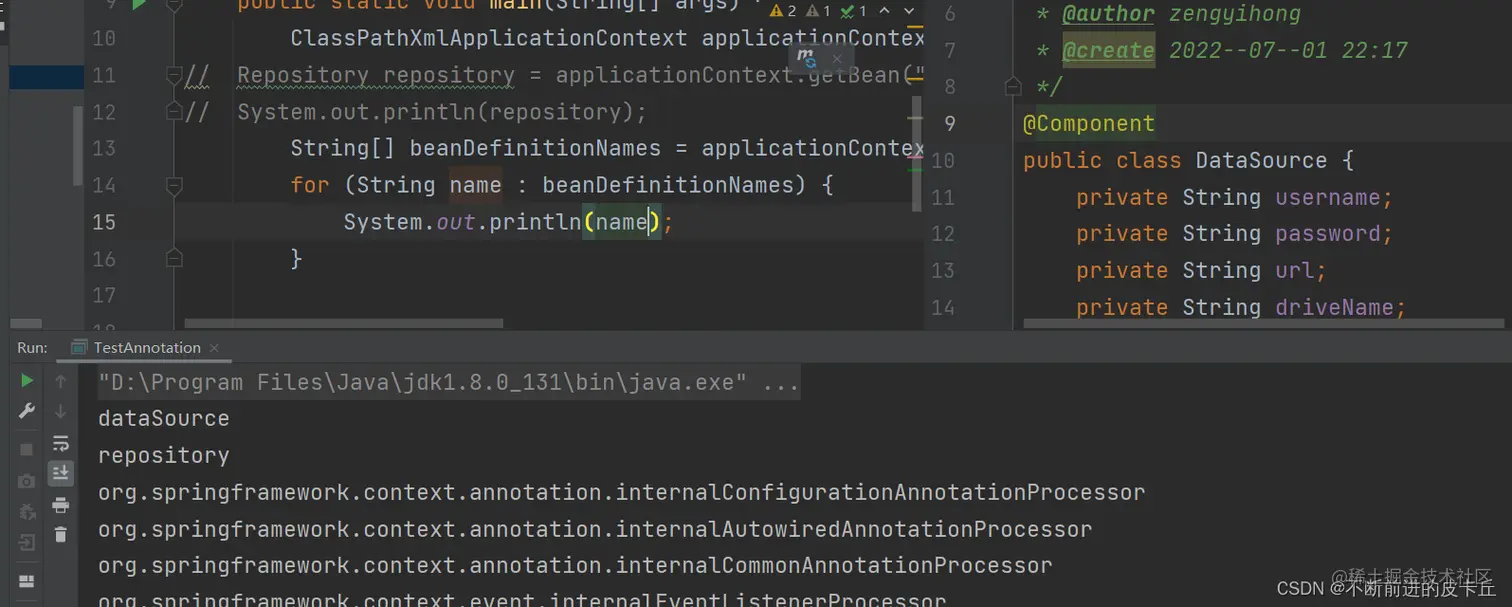
Task: Click the bug icon in the Run sidebar
Action: pyautogui.click(x=27, y=512)
